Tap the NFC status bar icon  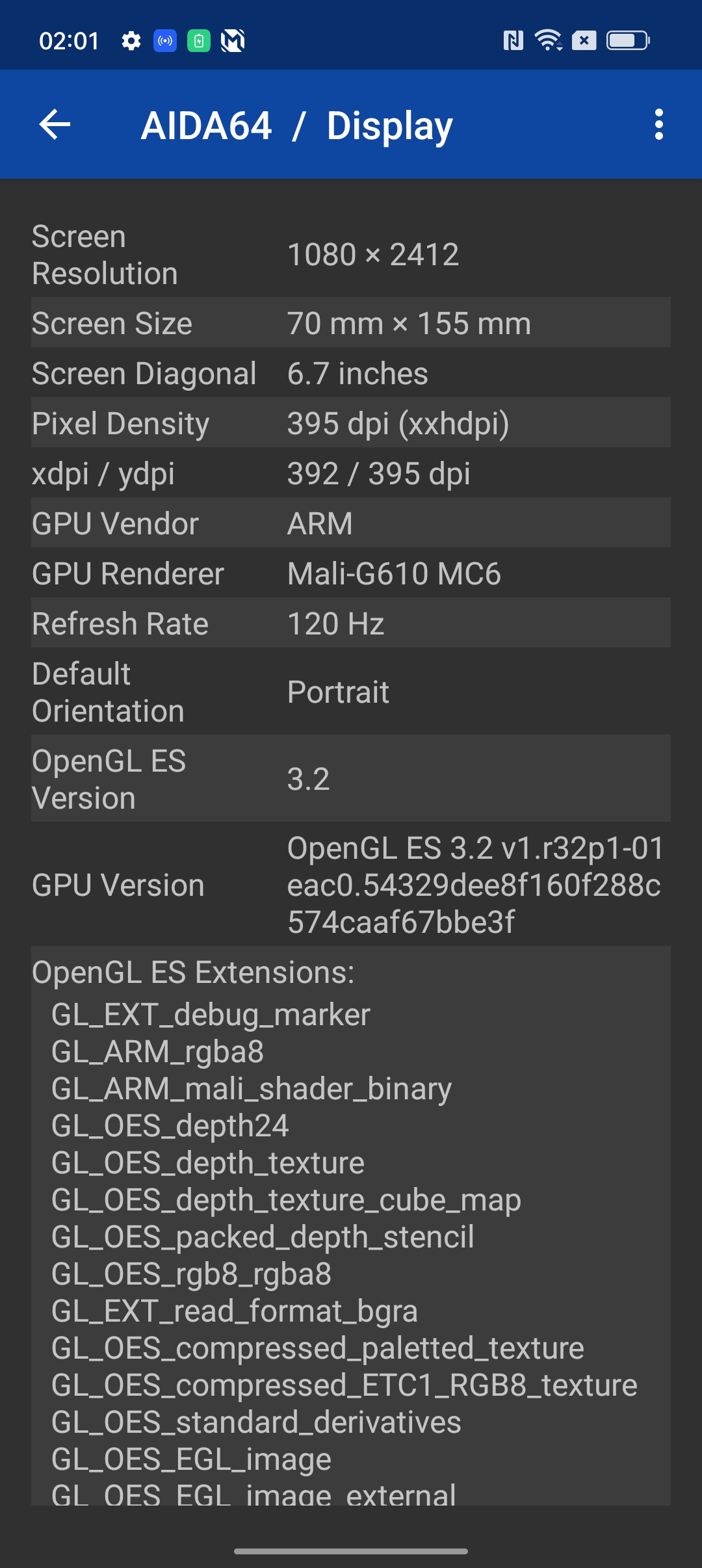513,41
